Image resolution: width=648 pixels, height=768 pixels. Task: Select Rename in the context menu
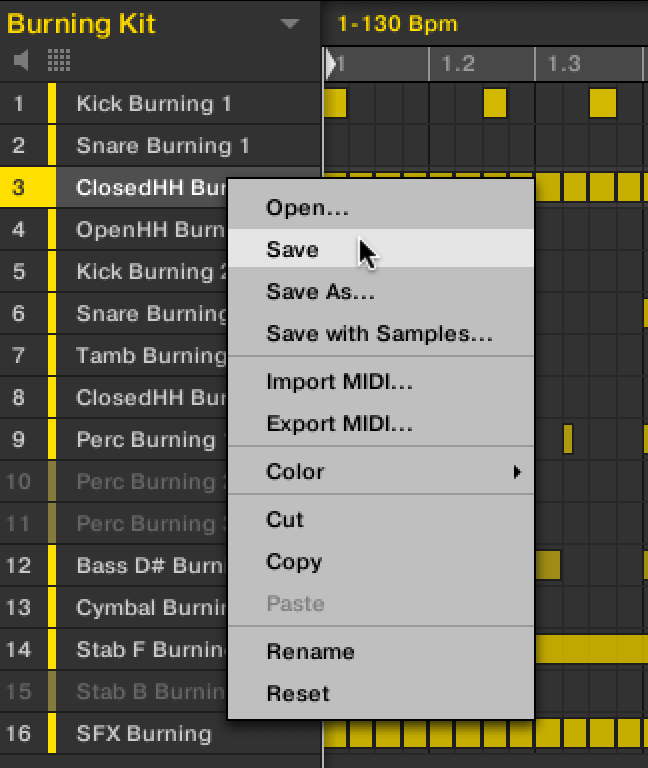coord(310,651)
